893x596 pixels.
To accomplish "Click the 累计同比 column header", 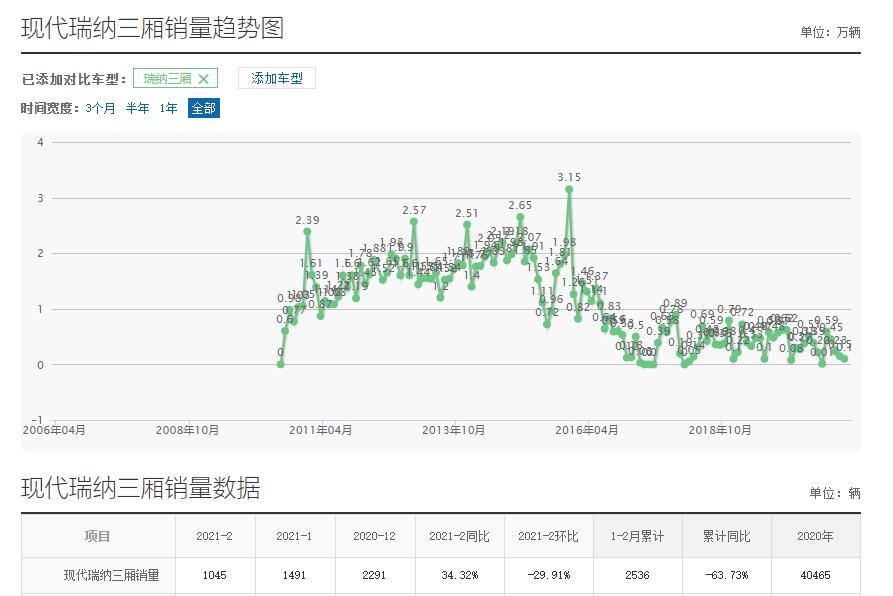I will pyautogui.click(x=726, y=535).
